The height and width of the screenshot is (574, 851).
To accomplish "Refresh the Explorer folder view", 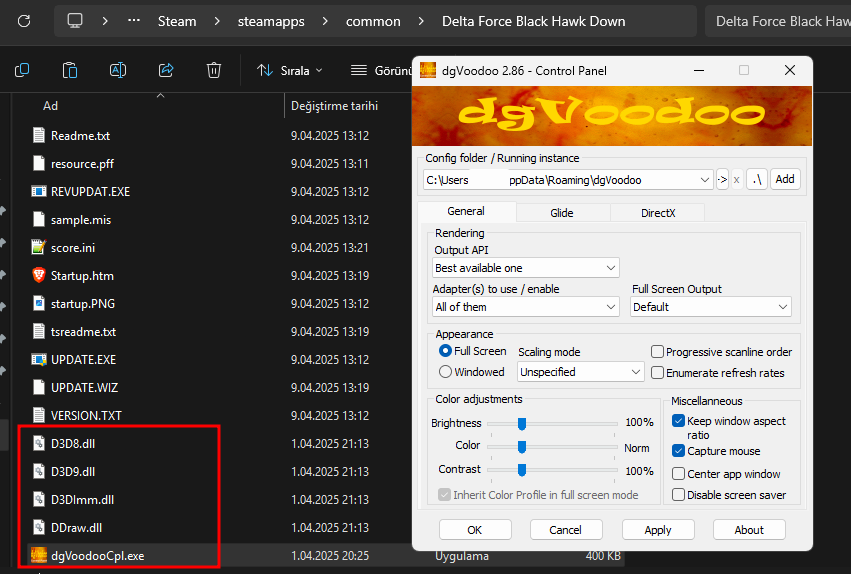I will 24,21.
